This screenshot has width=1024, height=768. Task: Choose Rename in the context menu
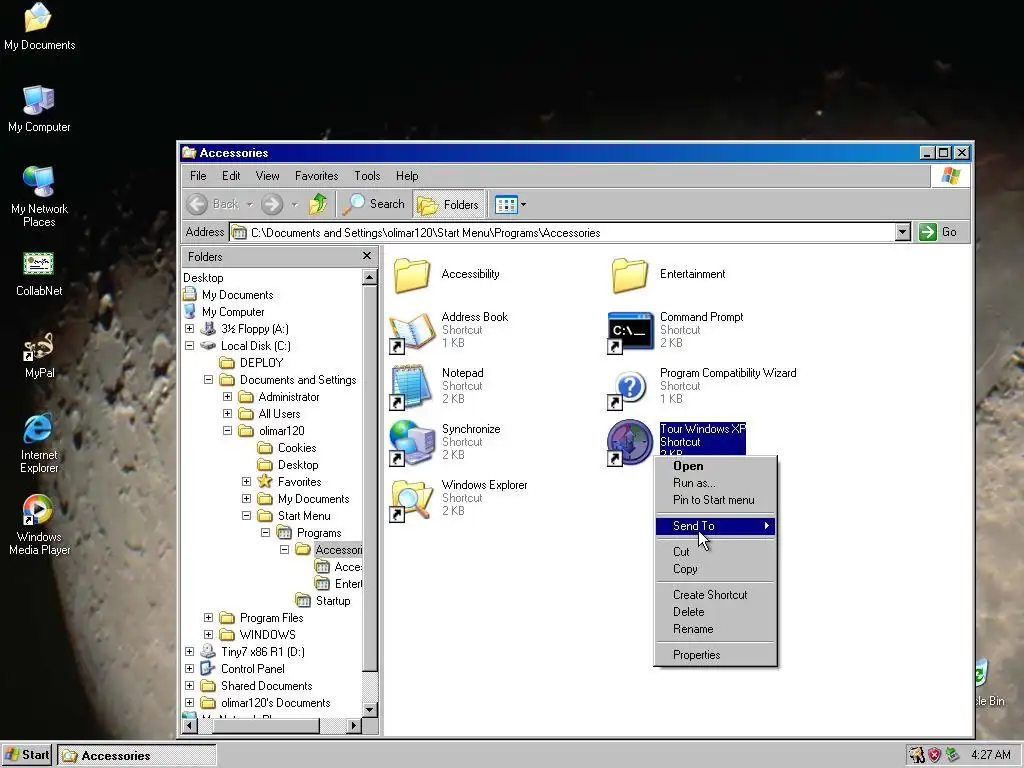(x=715, y=629)
